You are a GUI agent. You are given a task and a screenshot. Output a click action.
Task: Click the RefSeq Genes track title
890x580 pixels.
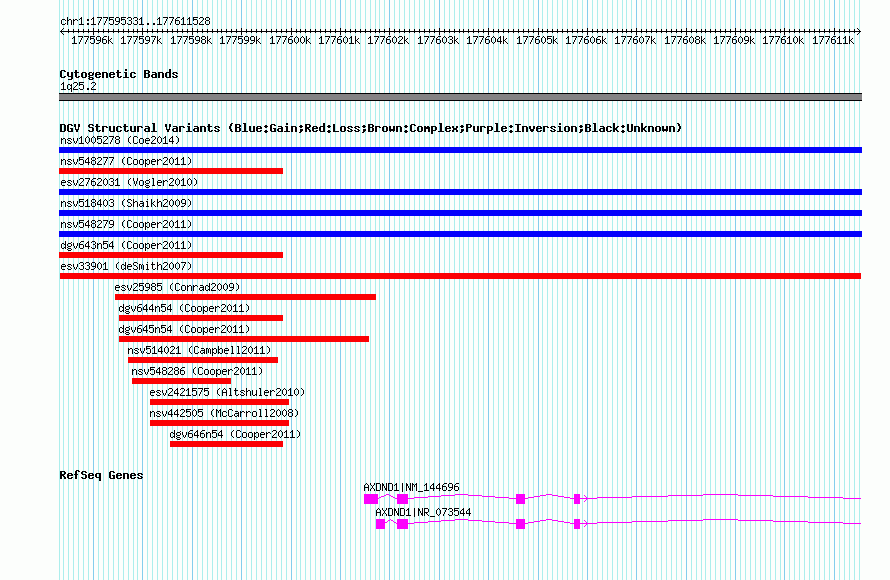pos(101,475)
